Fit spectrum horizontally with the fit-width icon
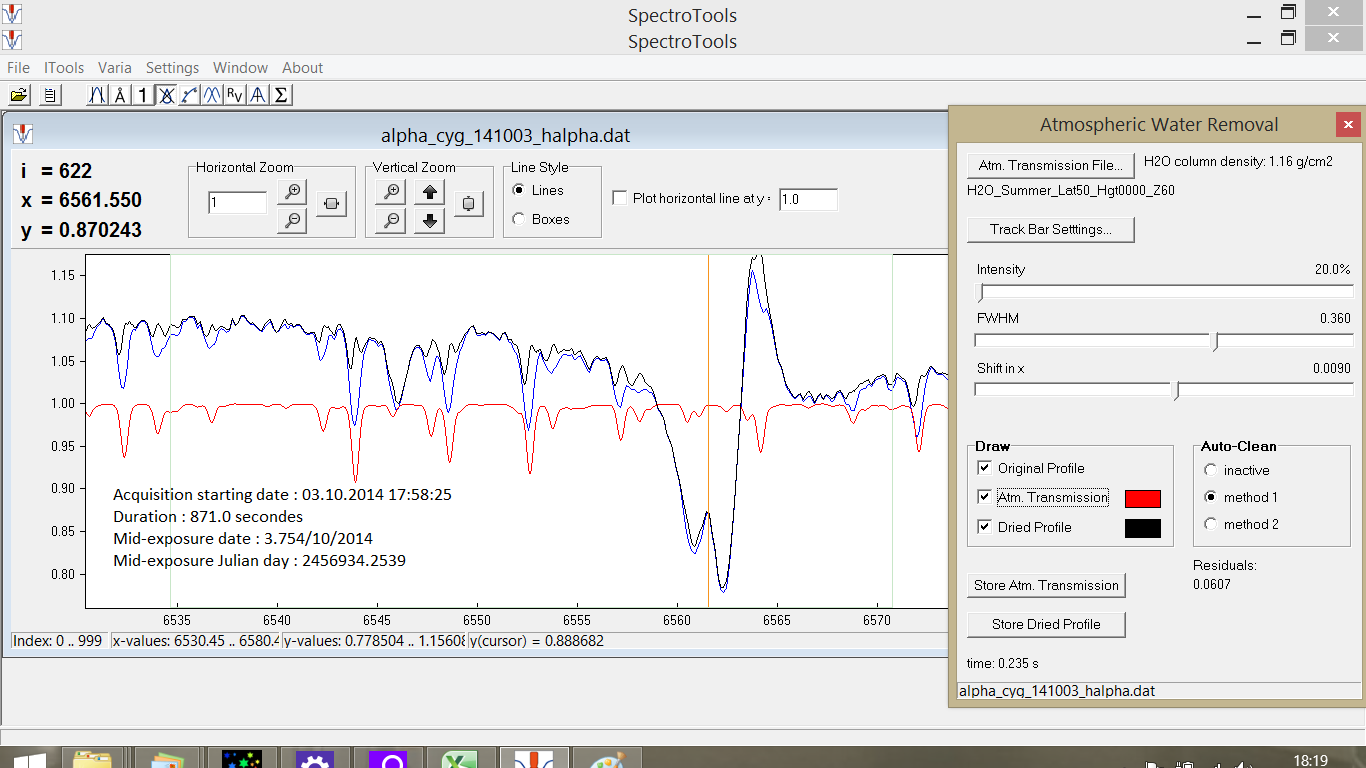 (330, 204)
